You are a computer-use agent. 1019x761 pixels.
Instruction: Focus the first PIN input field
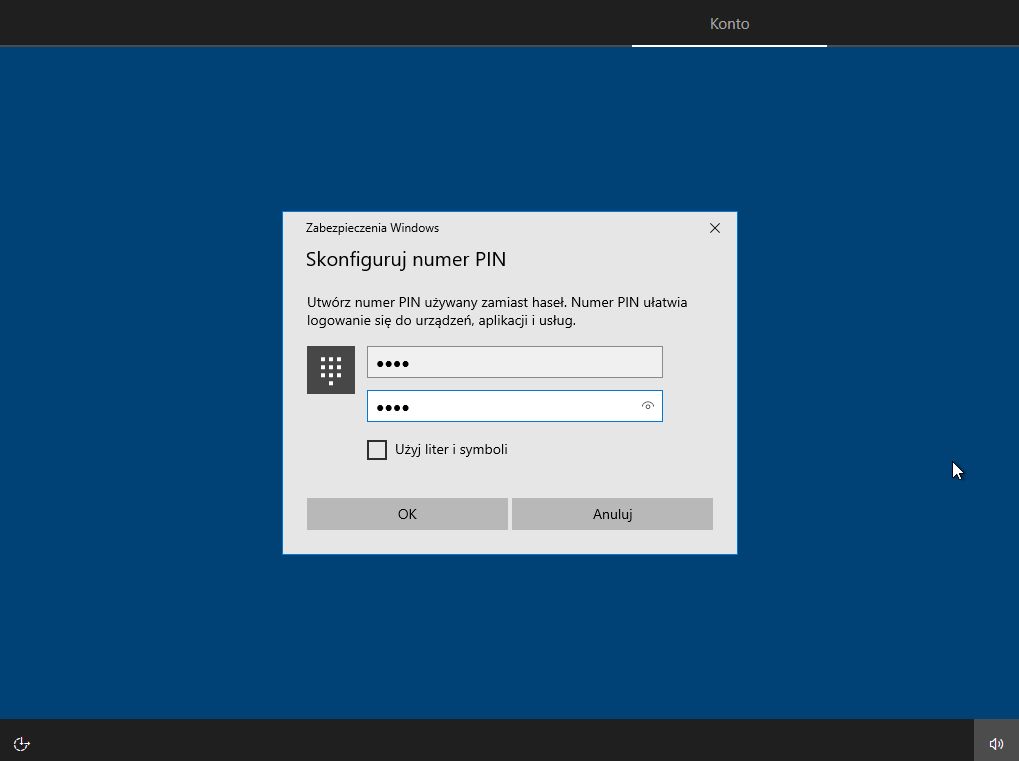pos(515,362)
